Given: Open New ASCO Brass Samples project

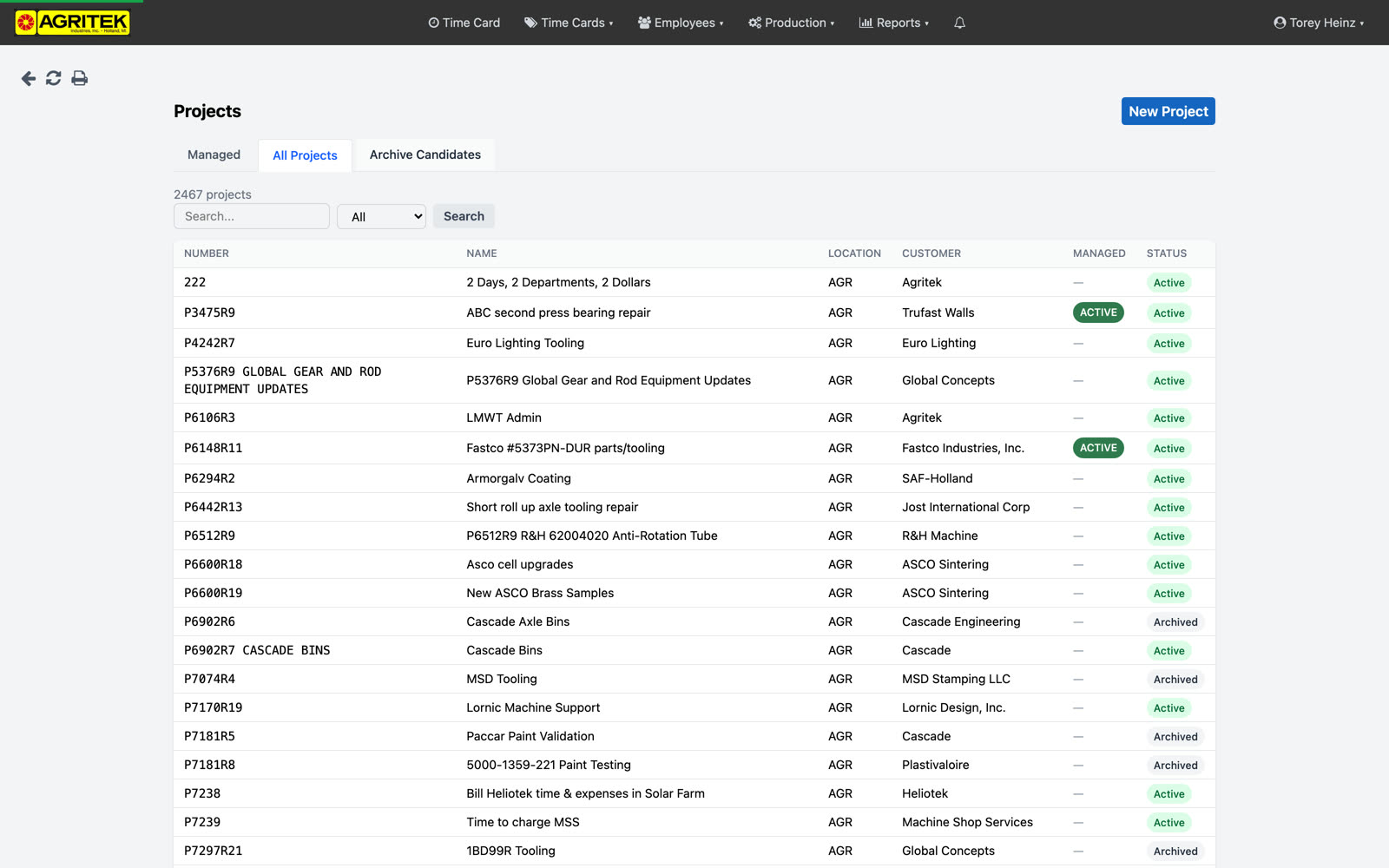Looking at the screenshot, I should point(540,593).
